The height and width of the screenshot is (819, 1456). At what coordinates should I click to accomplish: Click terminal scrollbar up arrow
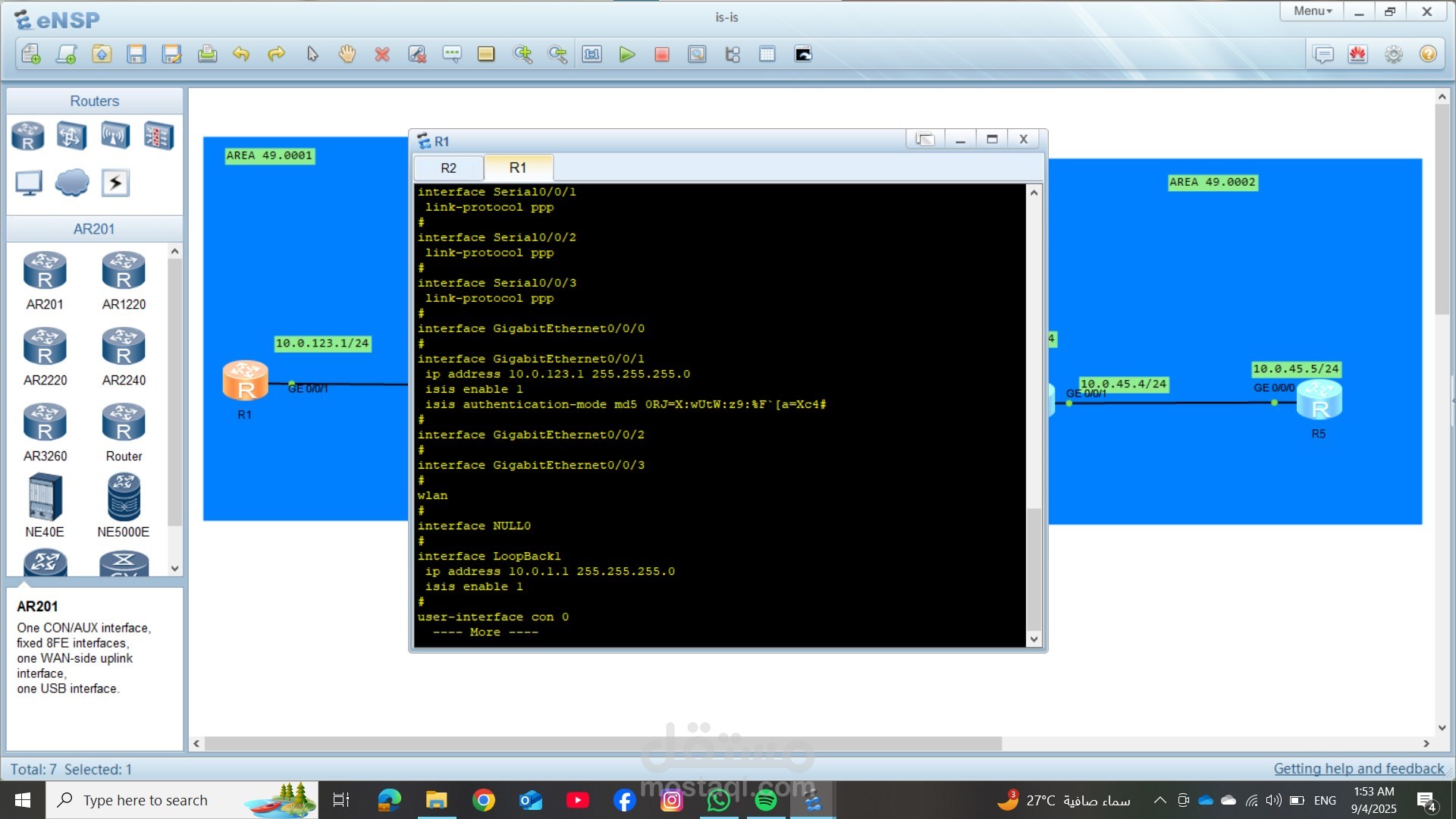(1034, 193)
